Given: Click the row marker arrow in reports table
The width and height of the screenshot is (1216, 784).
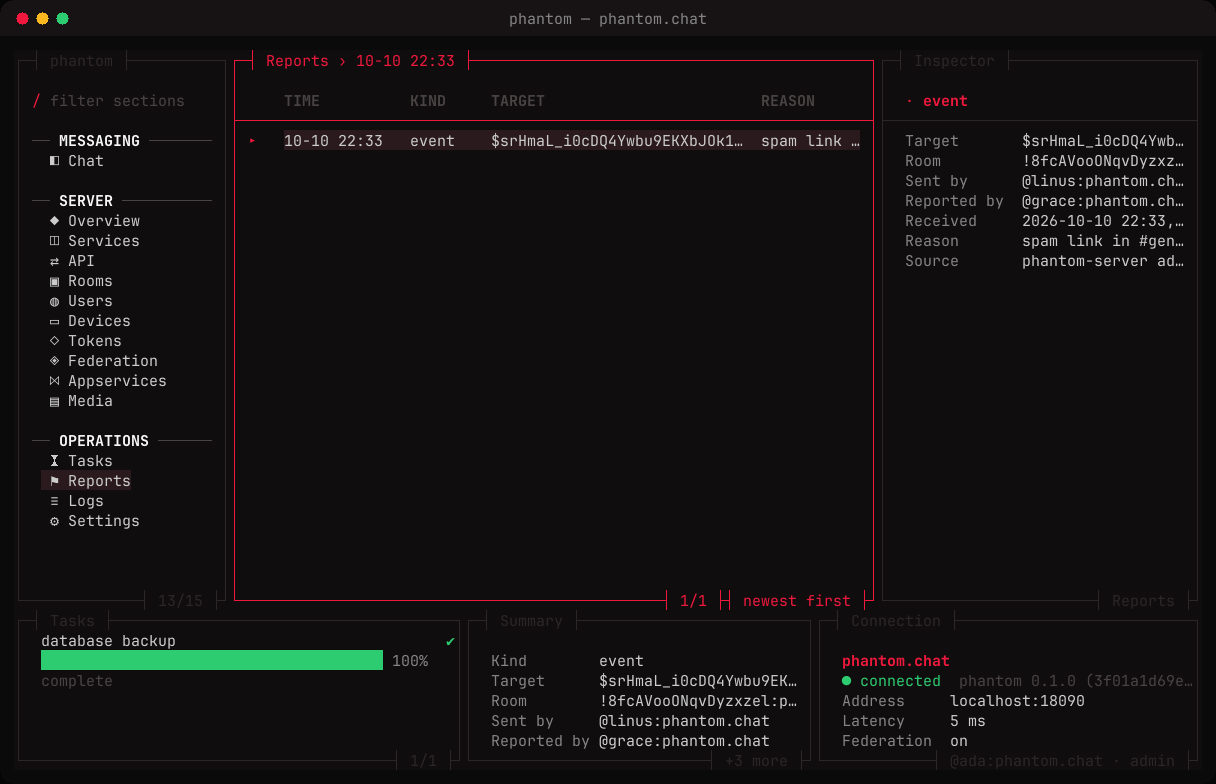Looking at the screenshot, I should coord(253,141).
